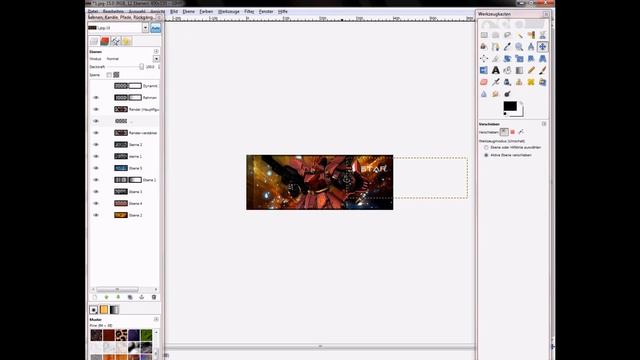The image size is (640, 360).
Task: Select the Text tool
Action: (x=496, y=71)
